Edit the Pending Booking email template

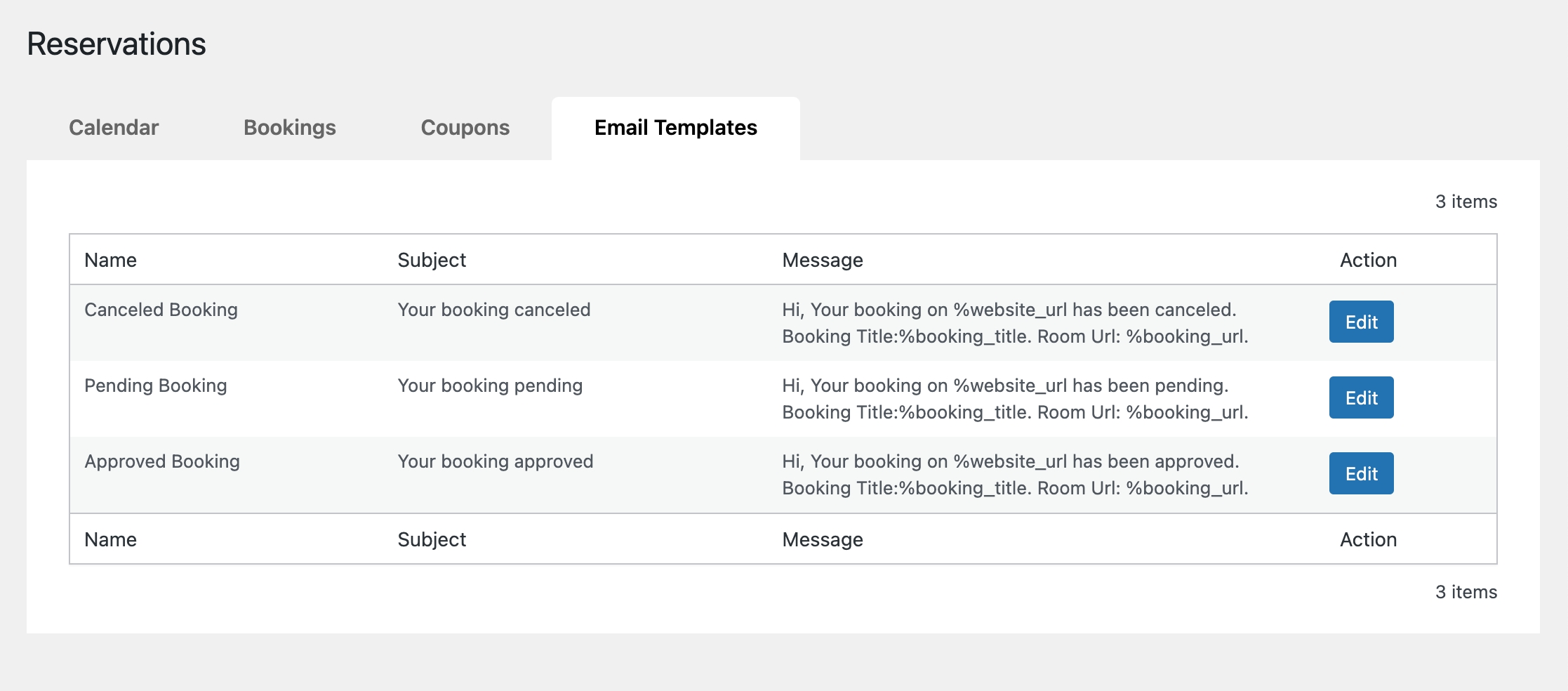tap(1361, 398)
